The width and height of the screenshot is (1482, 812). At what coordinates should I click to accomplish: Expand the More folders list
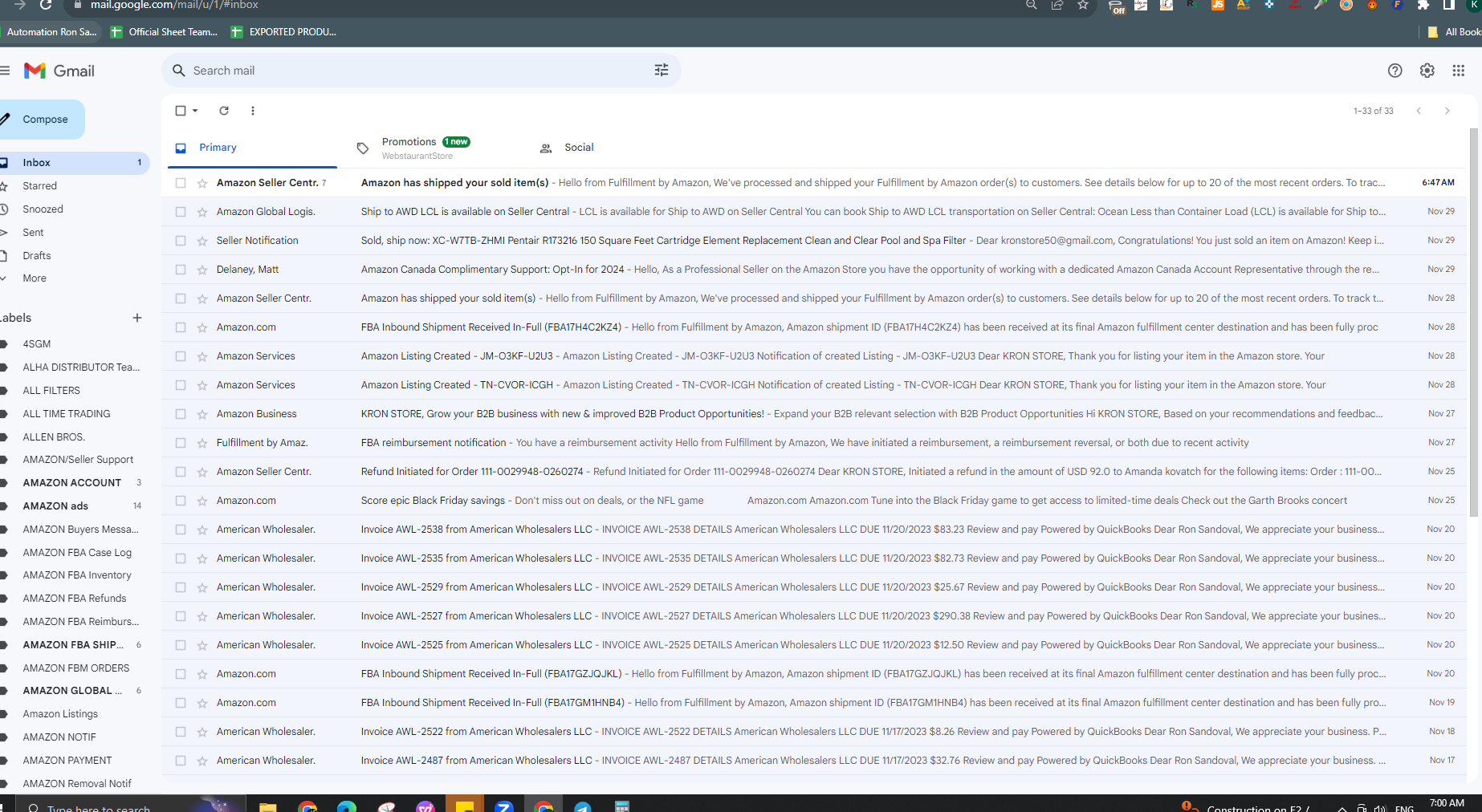pos(35,278)
